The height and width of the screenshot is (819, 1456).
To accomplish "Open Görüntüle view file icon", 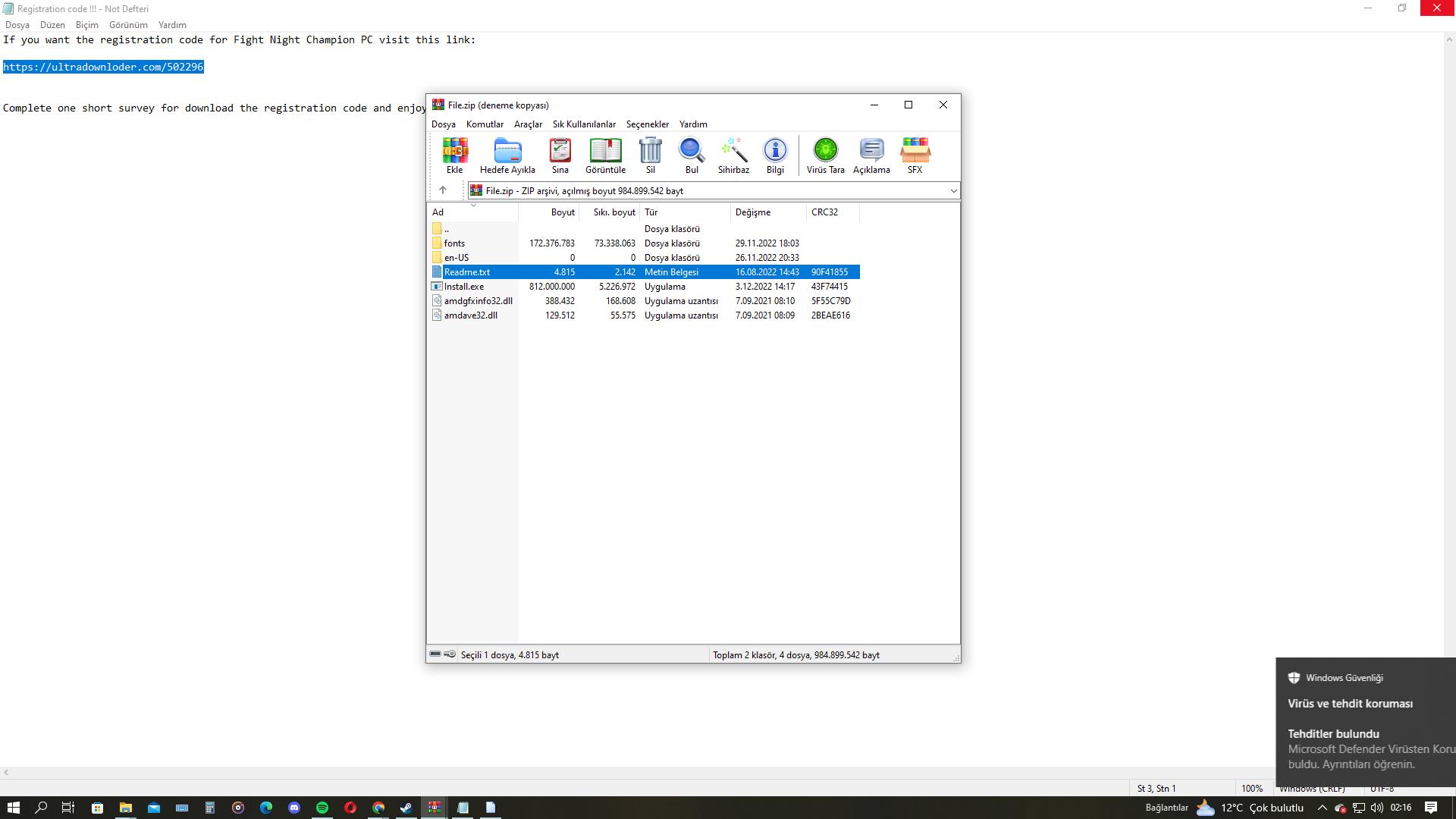I will [605, 155].
